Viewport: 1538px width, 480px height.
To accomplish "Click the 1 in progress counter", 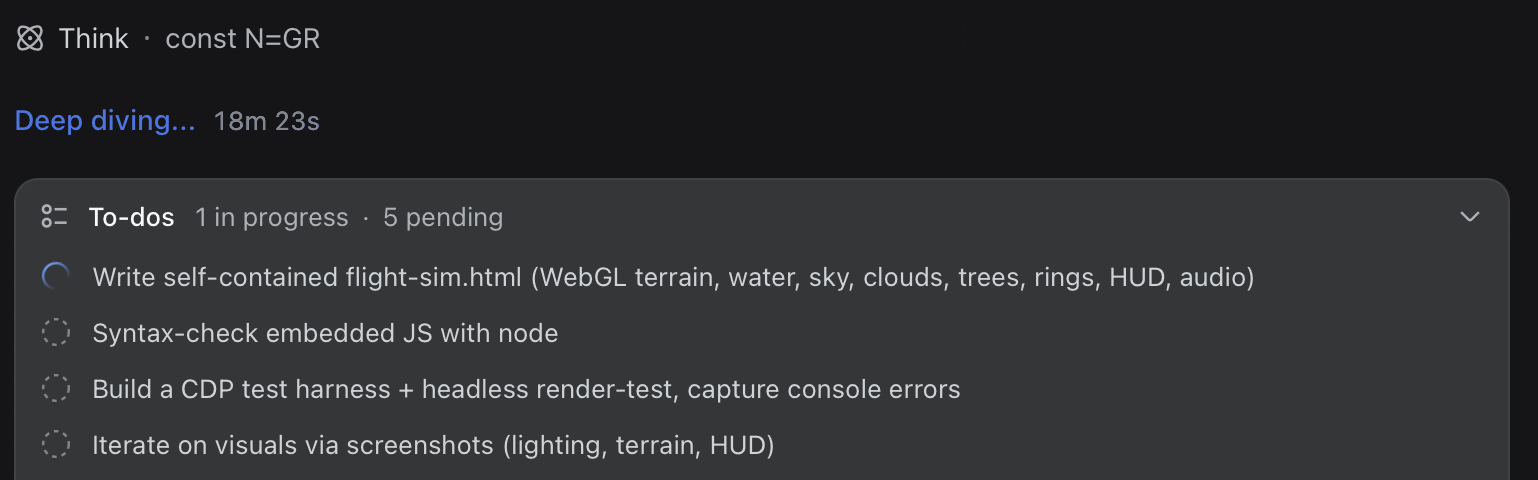I will coord(272,217).
